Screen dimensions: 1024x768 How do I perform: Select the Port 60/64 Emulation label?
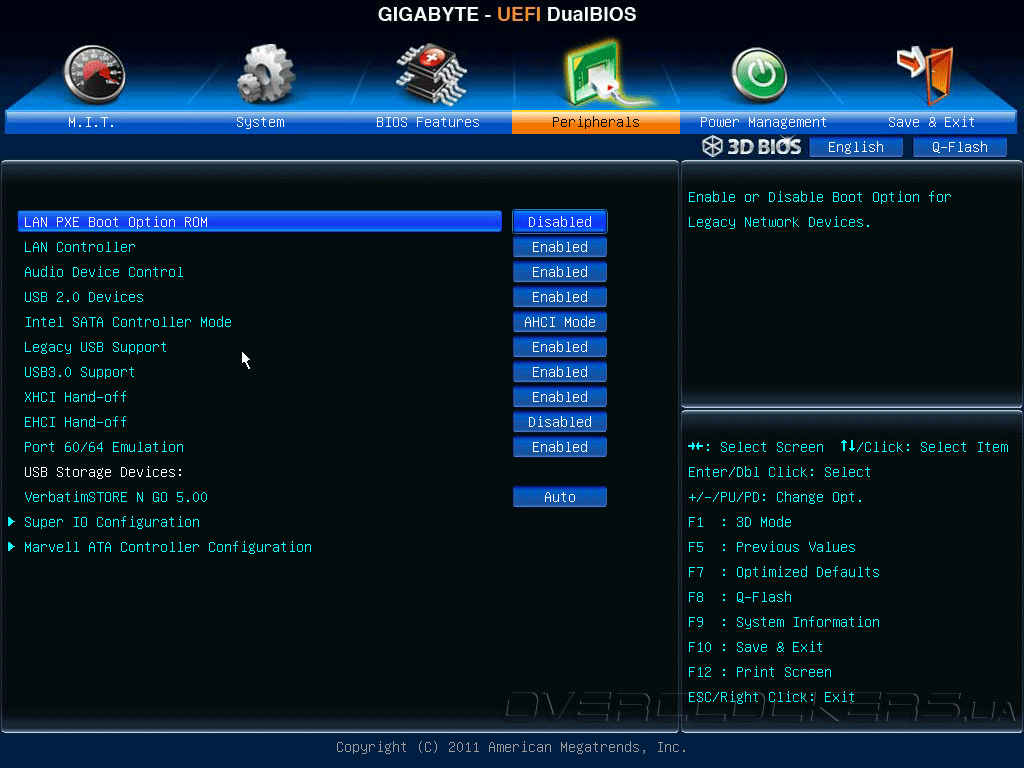pos(104,447)
